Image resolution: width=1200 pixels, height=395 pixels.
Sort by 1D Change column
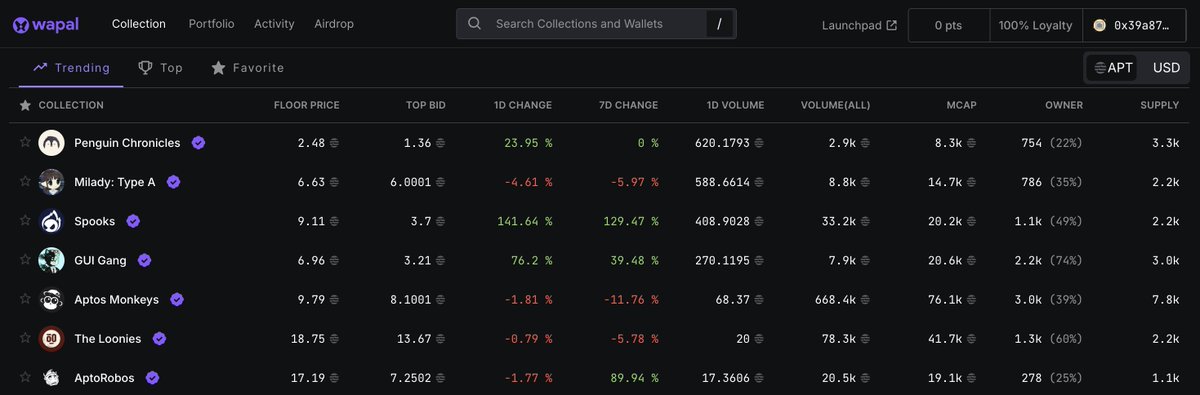523,105
